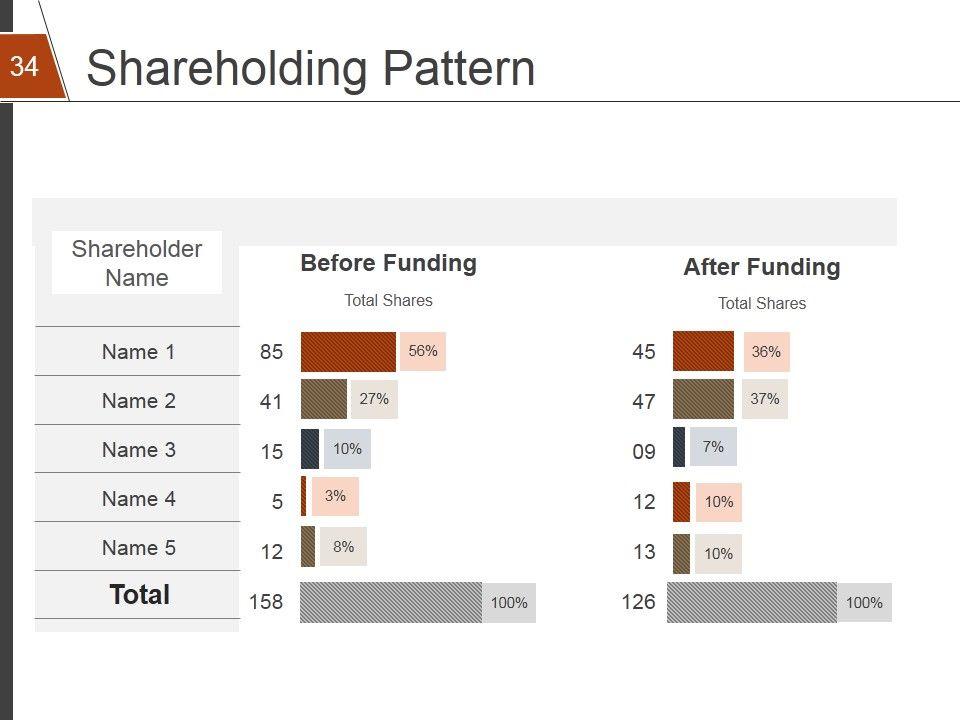Click the 27% percentage label

374,399
